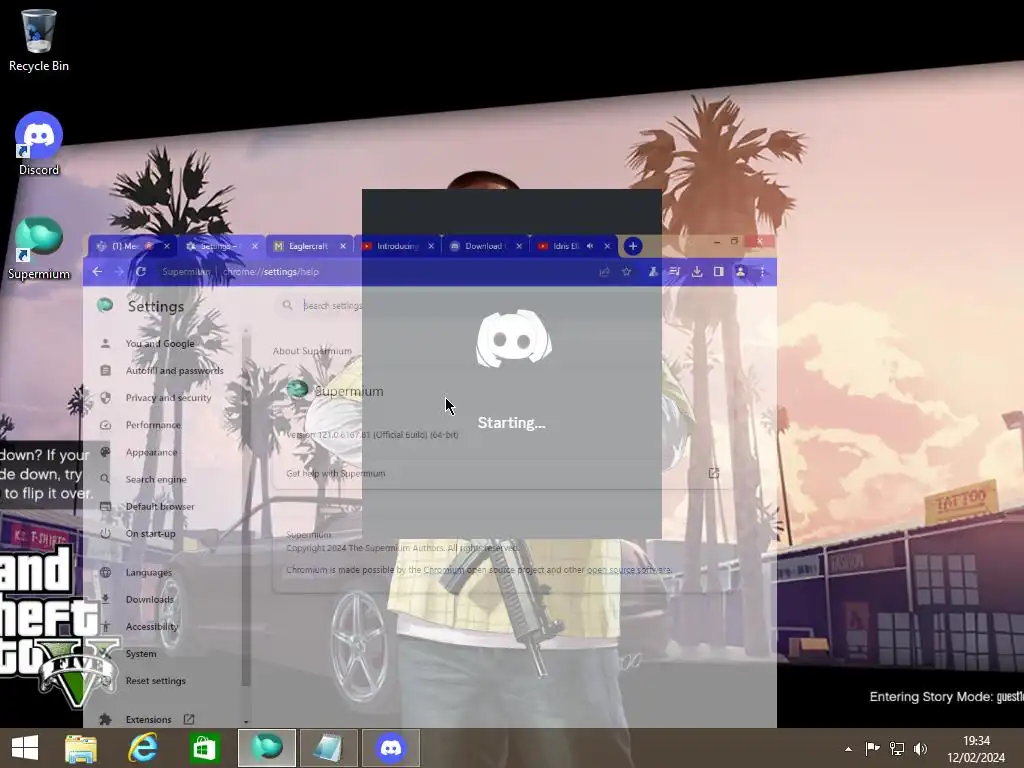Follow the Chromium project link
The image size is (1024, 768).
click(x=444, y=570)
